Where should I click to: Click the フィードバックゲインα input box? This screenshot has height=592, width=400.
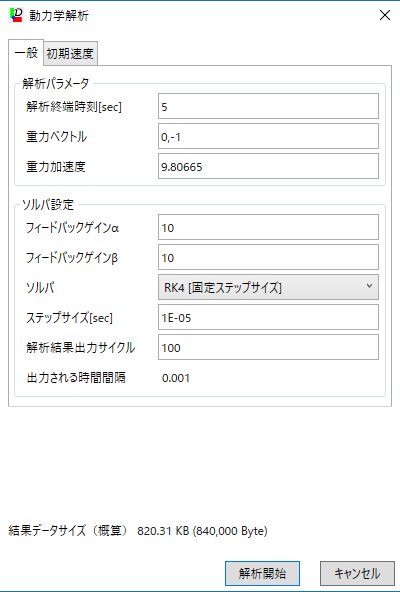pyautogui.click(x=268, y=227)
